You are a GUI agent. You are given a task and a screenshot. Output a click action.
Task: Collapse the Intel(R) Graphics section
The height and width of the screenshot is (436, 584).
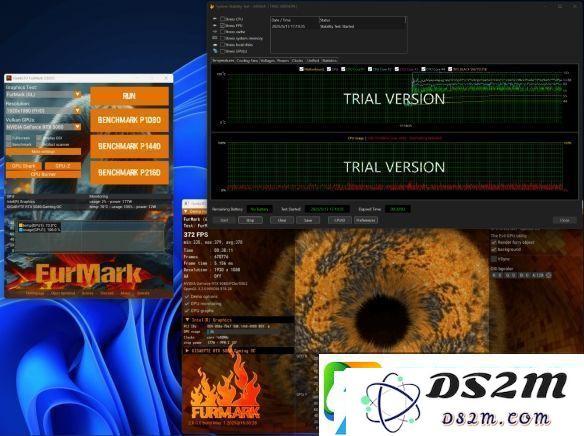187,320
